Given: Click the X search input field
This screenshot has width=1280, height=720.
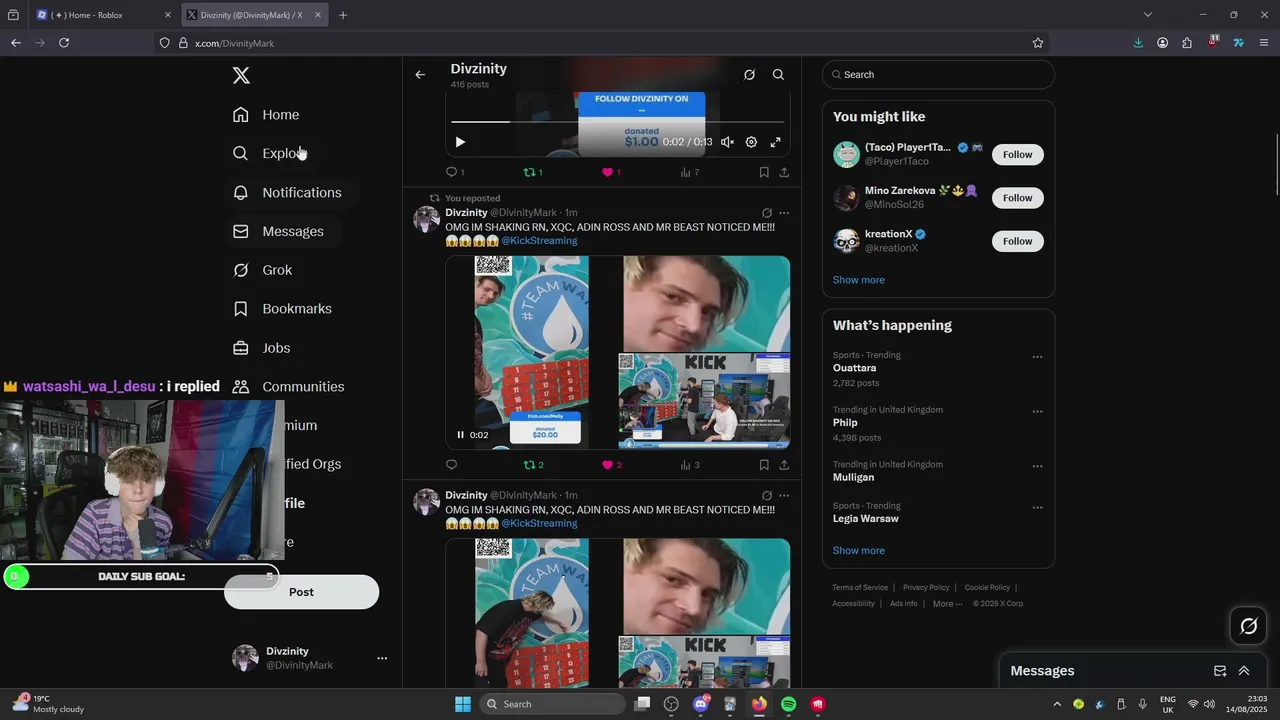Looking at the screenshot, I should 938,75.
